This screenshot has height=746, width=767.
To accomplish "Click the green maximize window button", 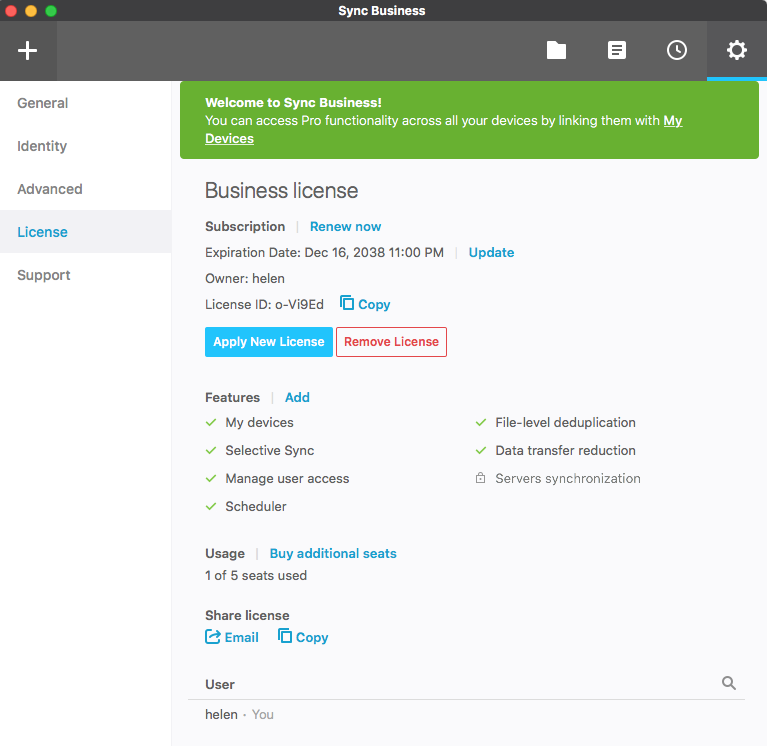I will point(51,11).
